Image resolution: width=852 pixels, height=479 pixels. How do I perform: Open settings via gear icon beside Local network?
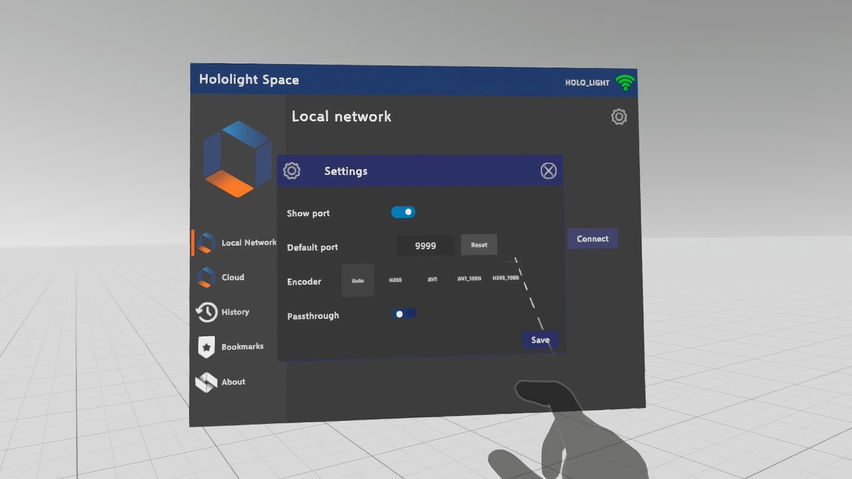coord(619,117)
